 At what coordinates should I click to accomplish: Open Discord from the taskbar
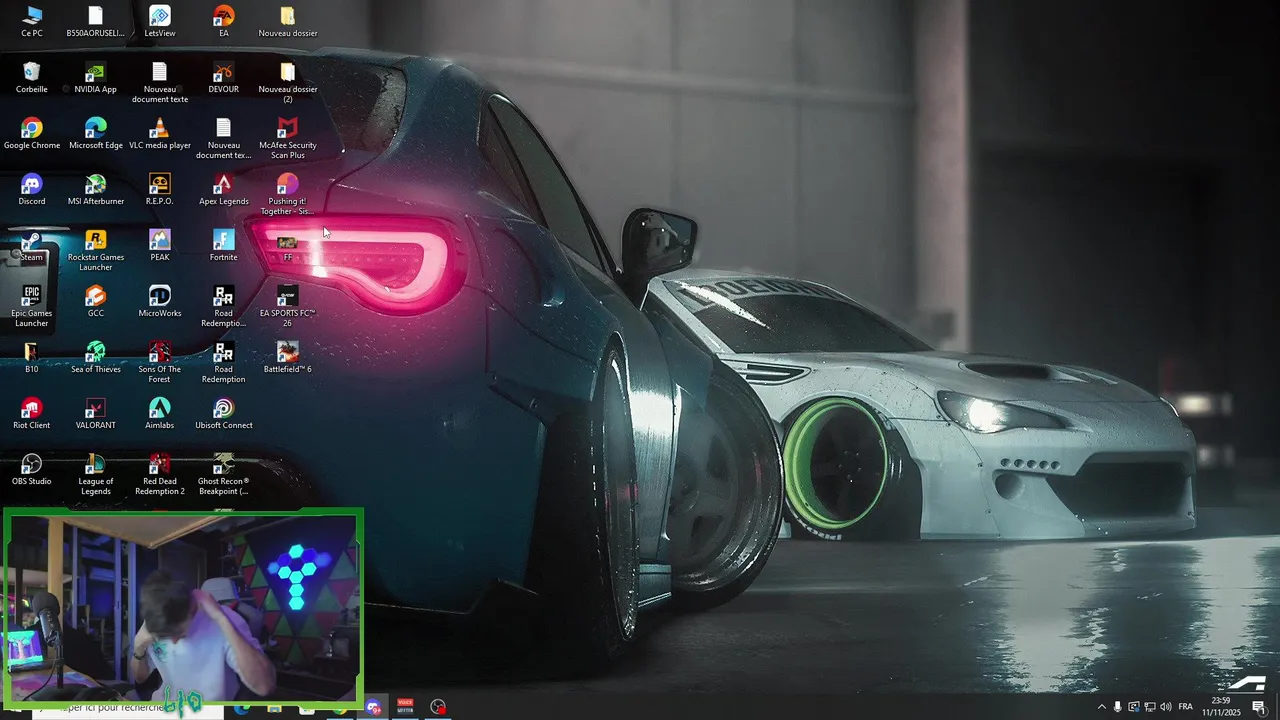click(x=374, y=708)
